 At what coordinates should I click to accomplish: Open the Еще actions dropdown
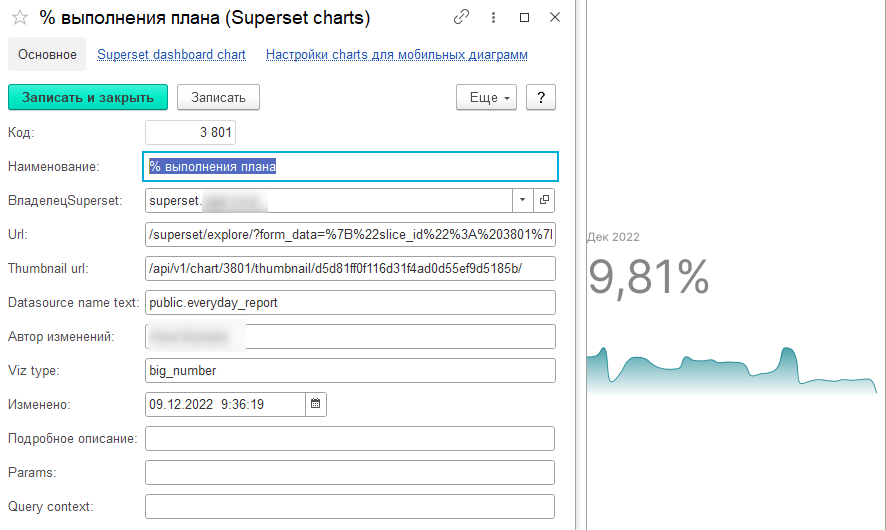click(x=487, y=97)
